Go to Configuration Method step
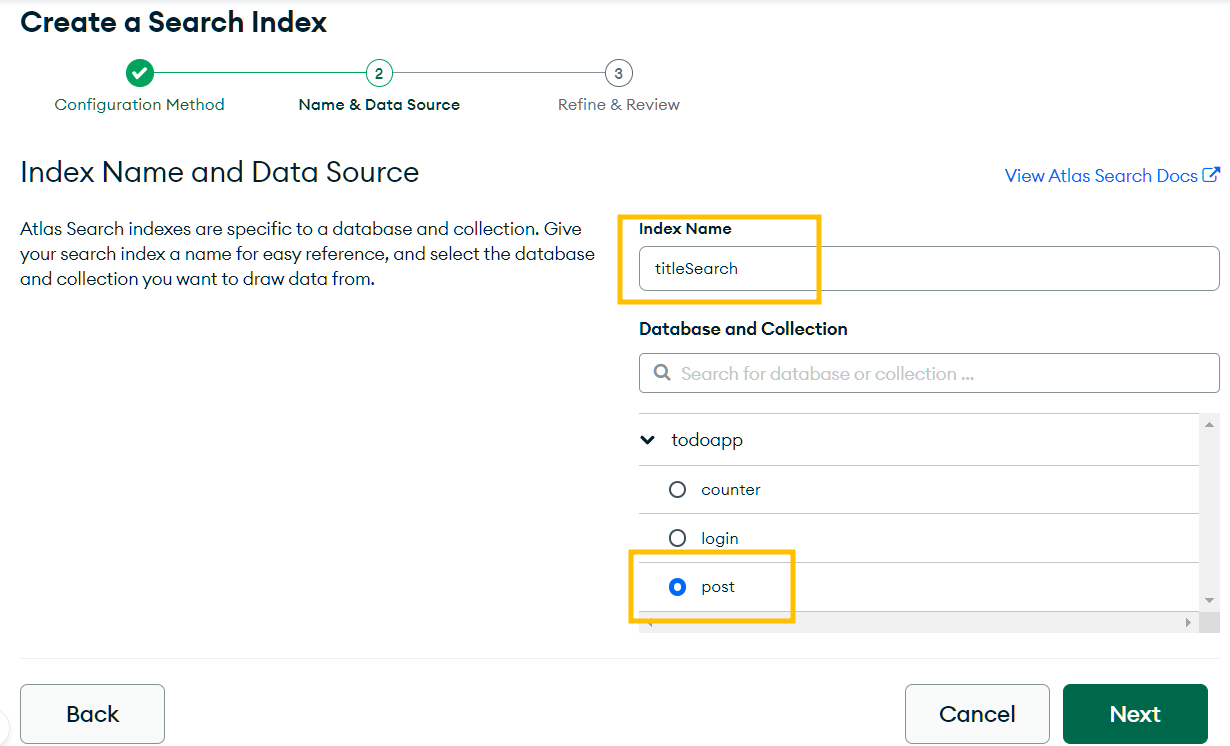 (x=140, y=105)
